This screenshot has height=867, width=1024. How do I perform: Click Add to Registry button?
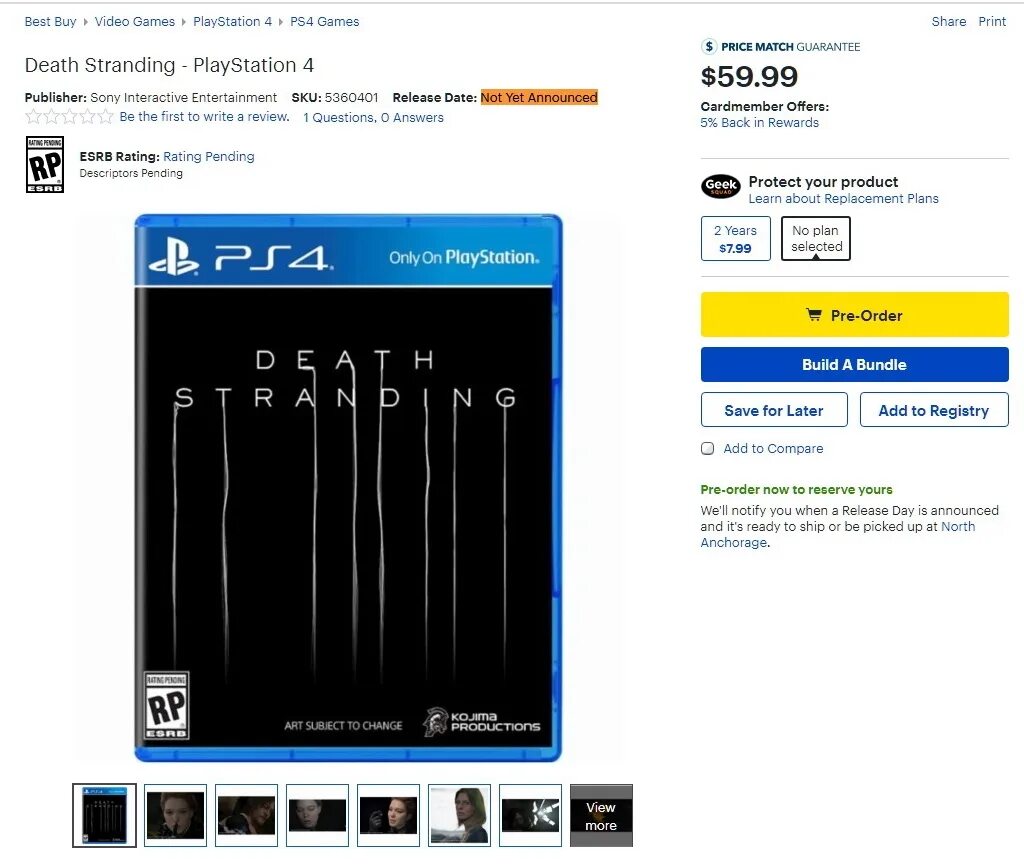[x=933, y=410]
